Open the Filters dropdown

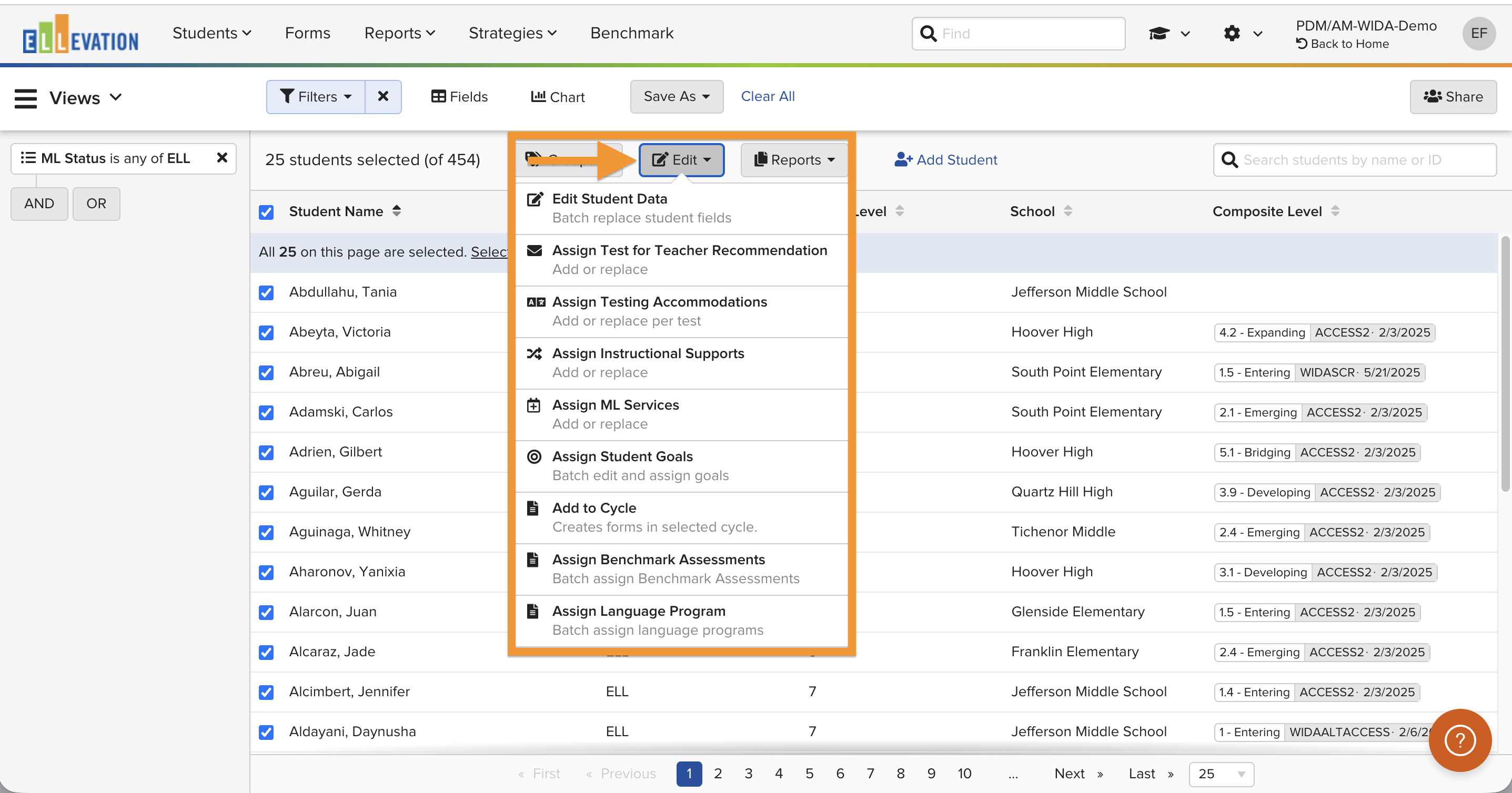point(316,97)
